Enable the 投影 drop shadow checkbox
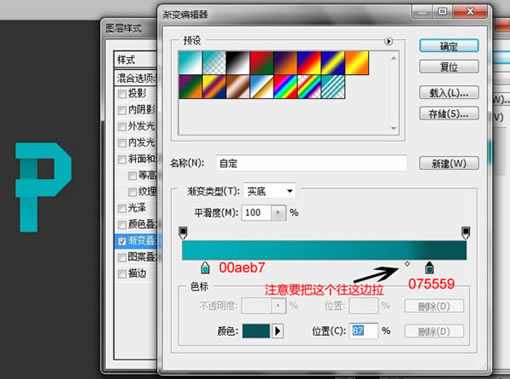The width and height of the screenshot is (510, 379). click(122, 94)
